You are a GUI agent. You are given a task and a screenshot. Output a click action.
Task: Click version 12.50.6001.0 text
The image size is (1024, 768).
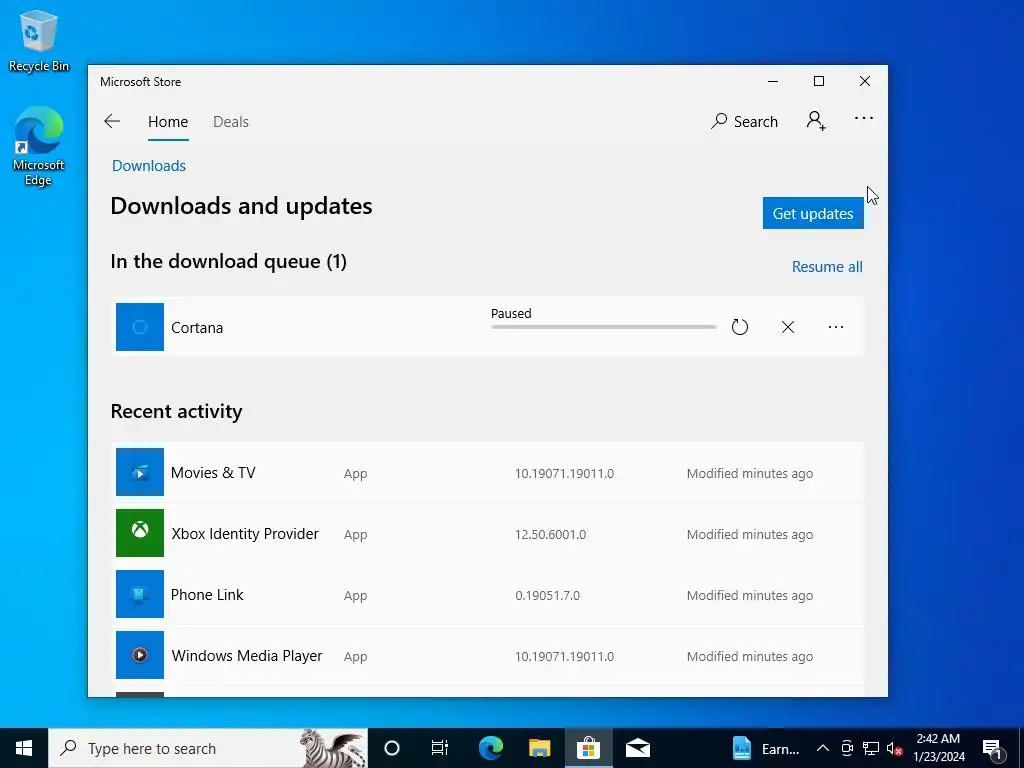(x=551, y=534)
